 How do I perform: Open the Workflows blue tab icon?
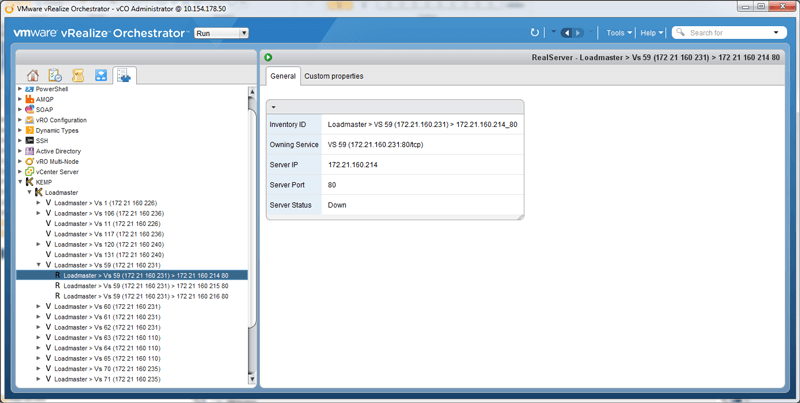(x=101, y=75)
